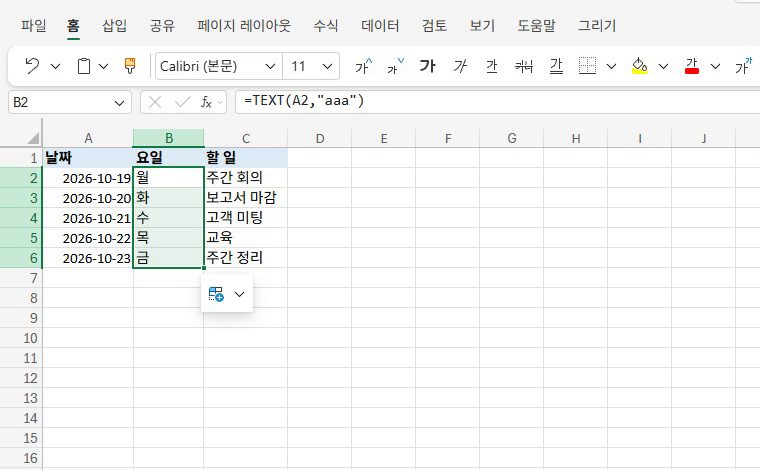760x470 pixels.
Task: Click cell with header 날짜
Action: click(x=88, y=158)
